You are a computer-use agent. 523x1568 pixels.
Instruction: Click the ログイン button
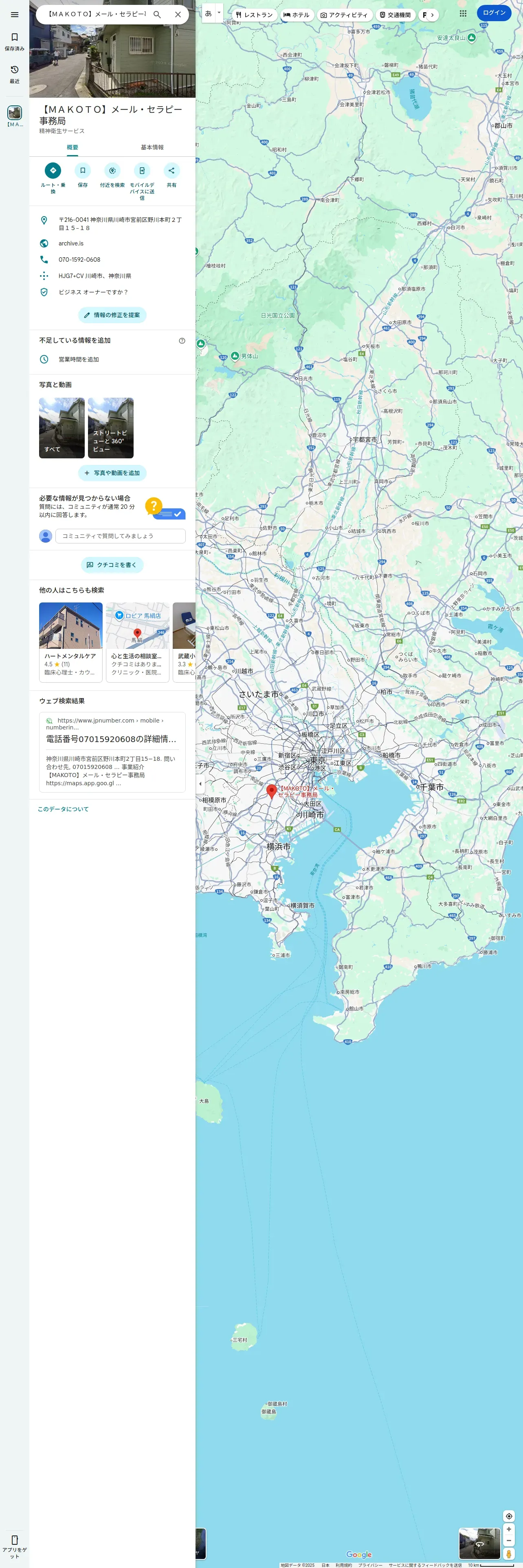click(494, 13)
